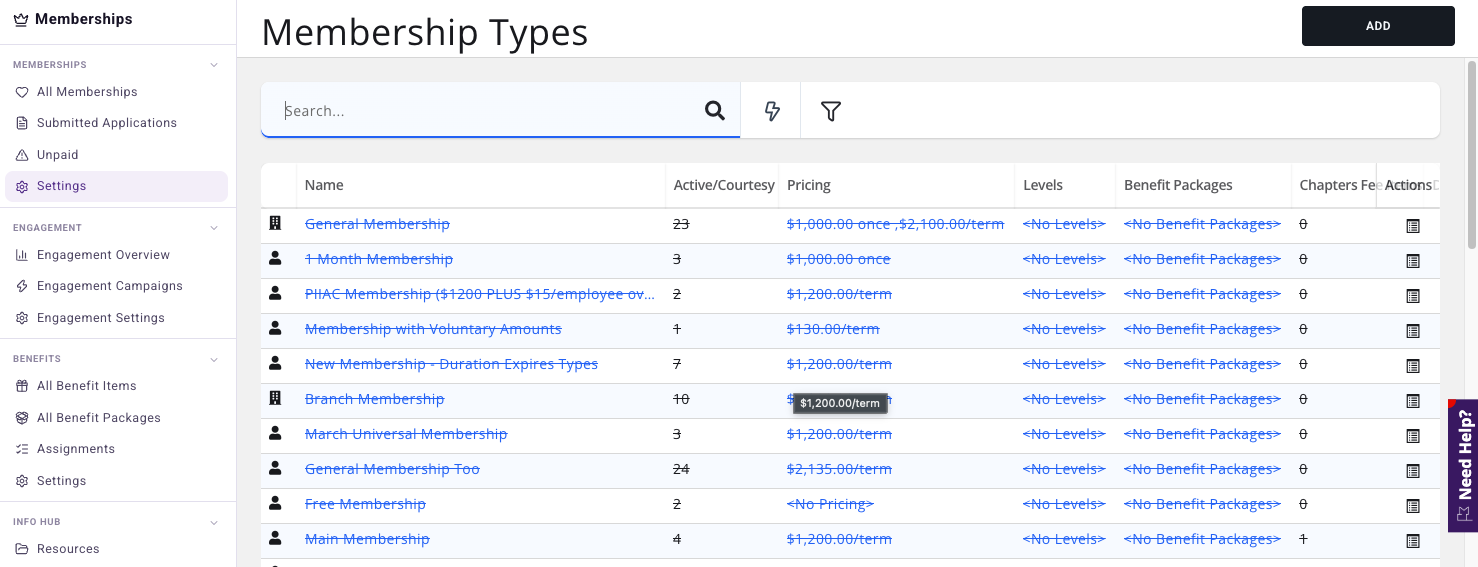Sort by the Active/Courtesy column header
The height and width of the screenshot is (567, 1478).
(x=724, y=185)
